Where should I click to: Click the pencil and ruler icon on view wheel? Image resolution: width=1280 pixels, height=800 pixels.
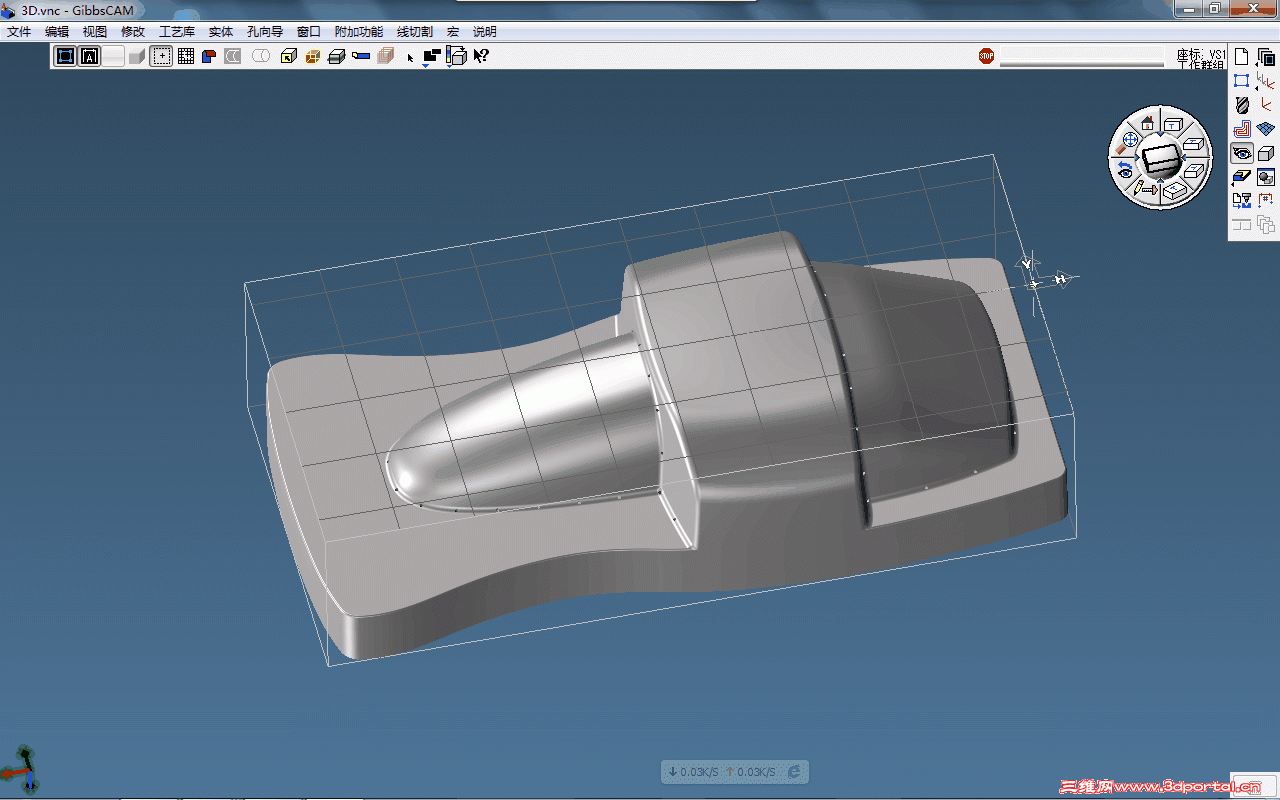pyautogui.click(x=1146, y=187)
